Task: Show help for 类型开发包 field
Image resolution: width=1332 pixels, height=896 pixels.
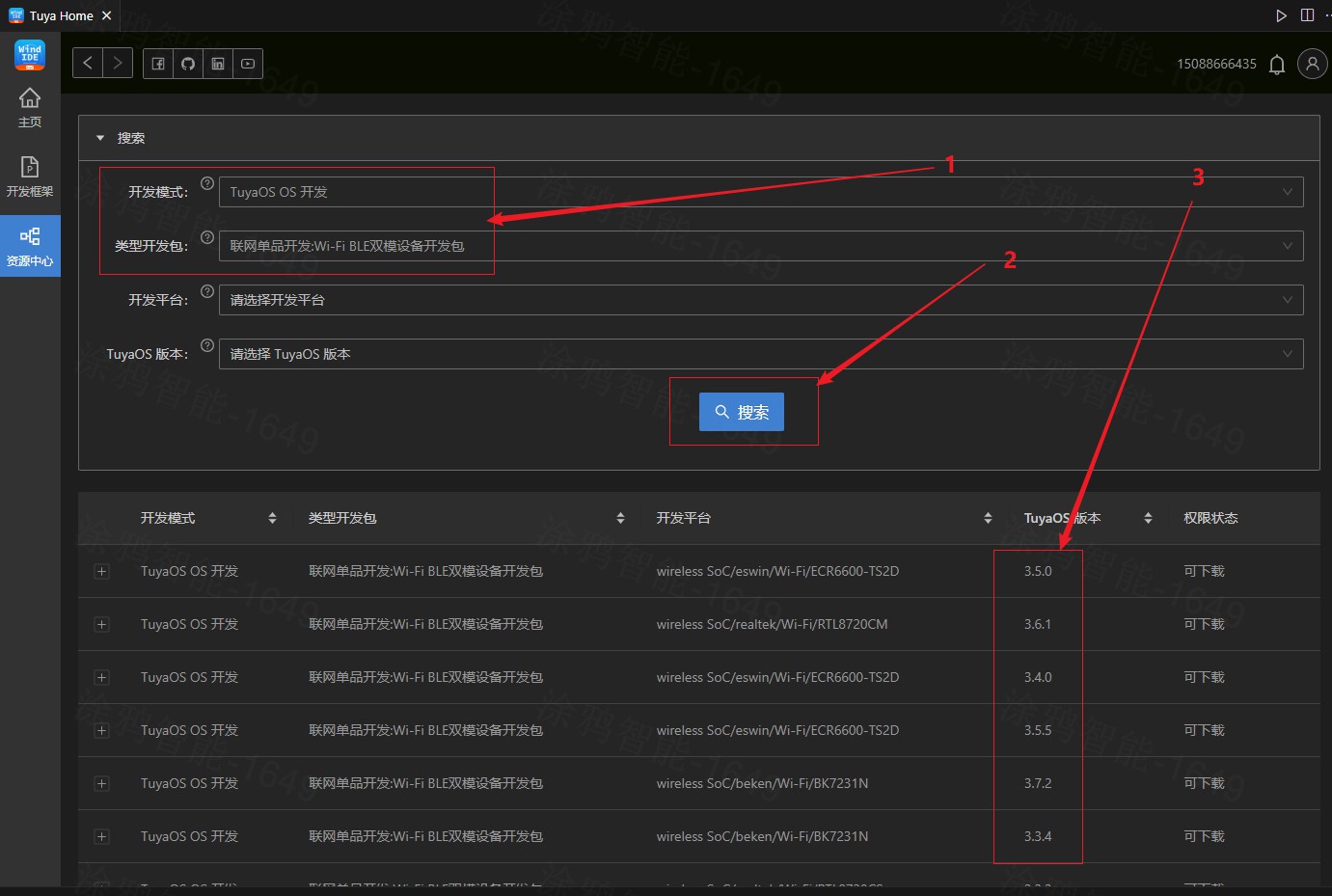Action: tap(207, 237)
